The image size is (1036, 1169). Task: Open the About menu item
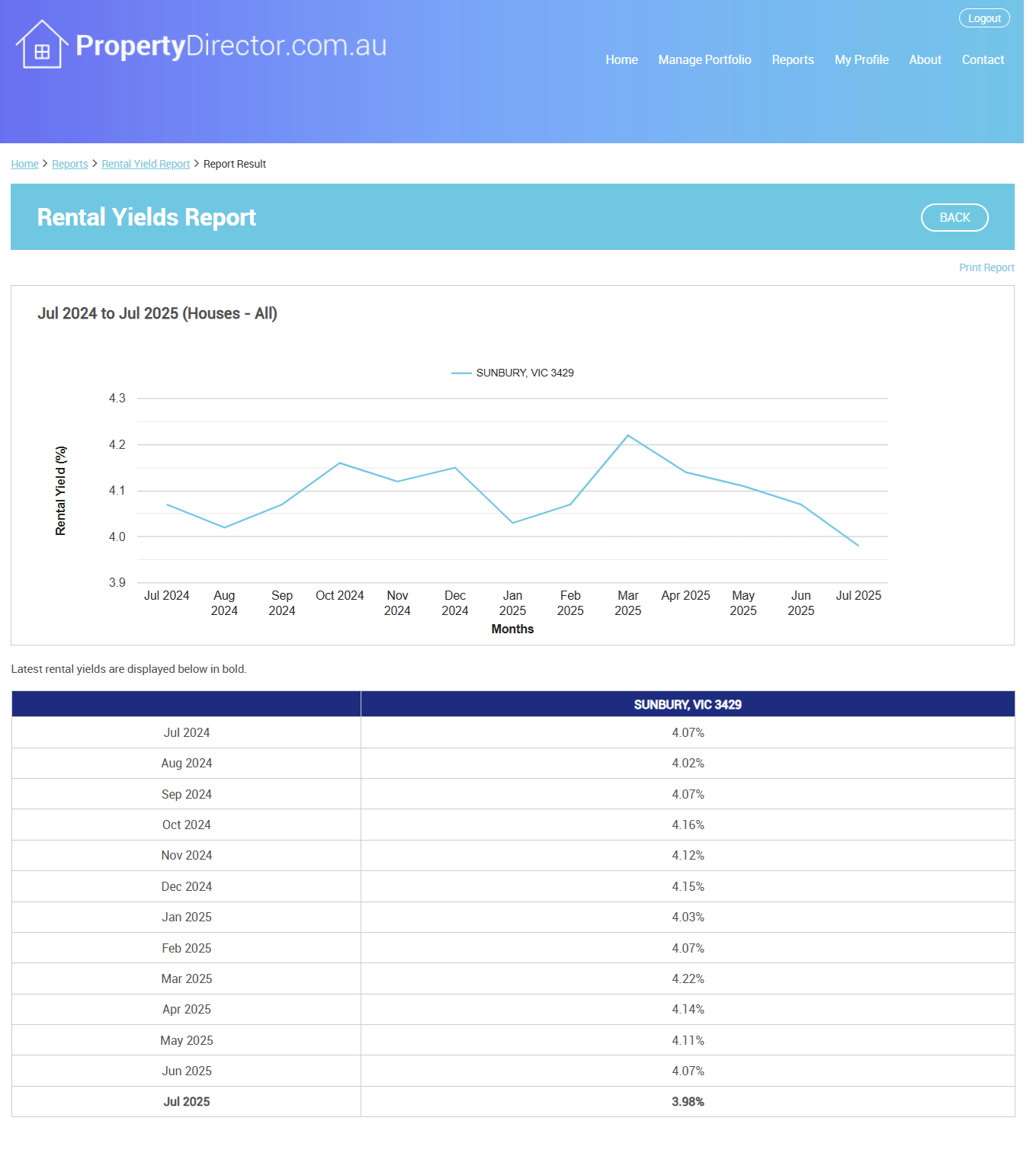click(x=925, y=59)
